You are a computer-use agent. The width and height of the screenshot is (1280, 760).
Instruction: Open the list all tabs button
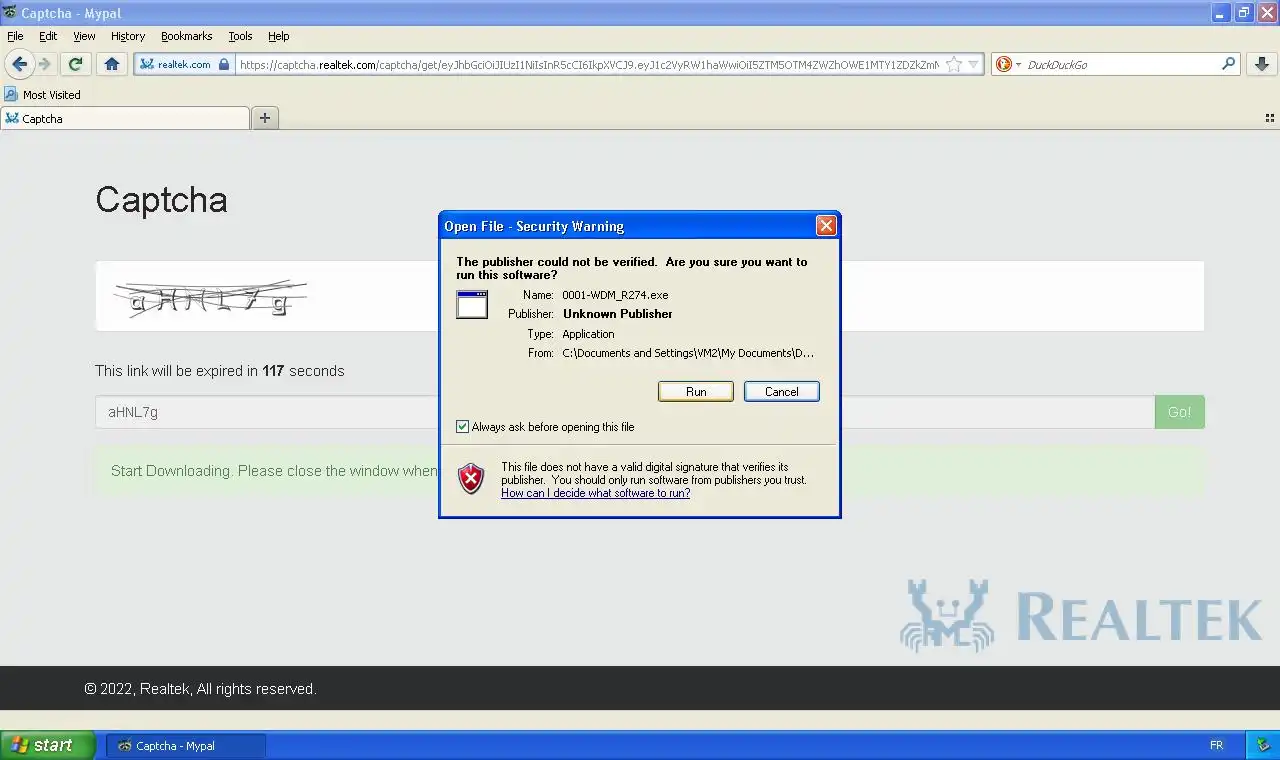coord(1270,118)
